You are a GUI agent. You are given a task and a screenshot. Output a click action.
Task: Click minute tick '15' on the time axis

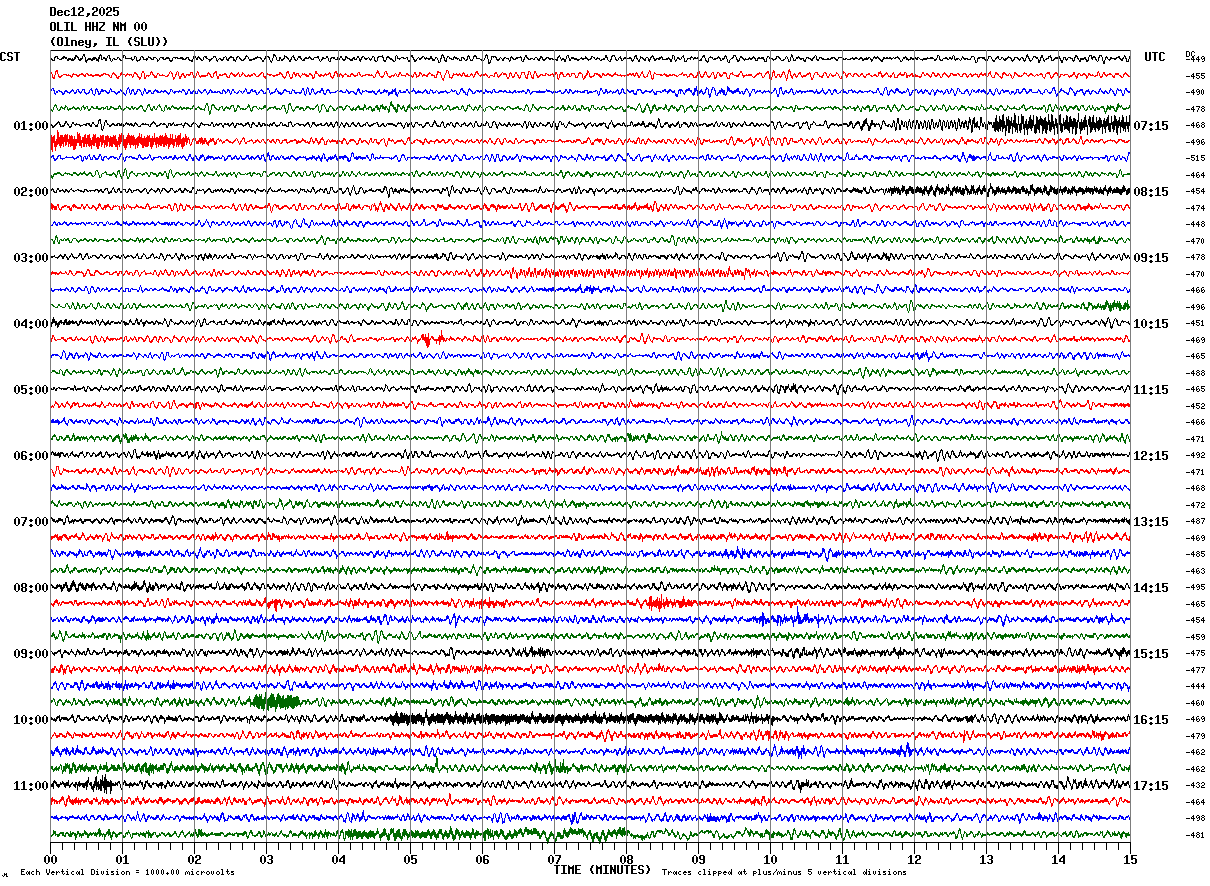click(x=1130, y=859)
